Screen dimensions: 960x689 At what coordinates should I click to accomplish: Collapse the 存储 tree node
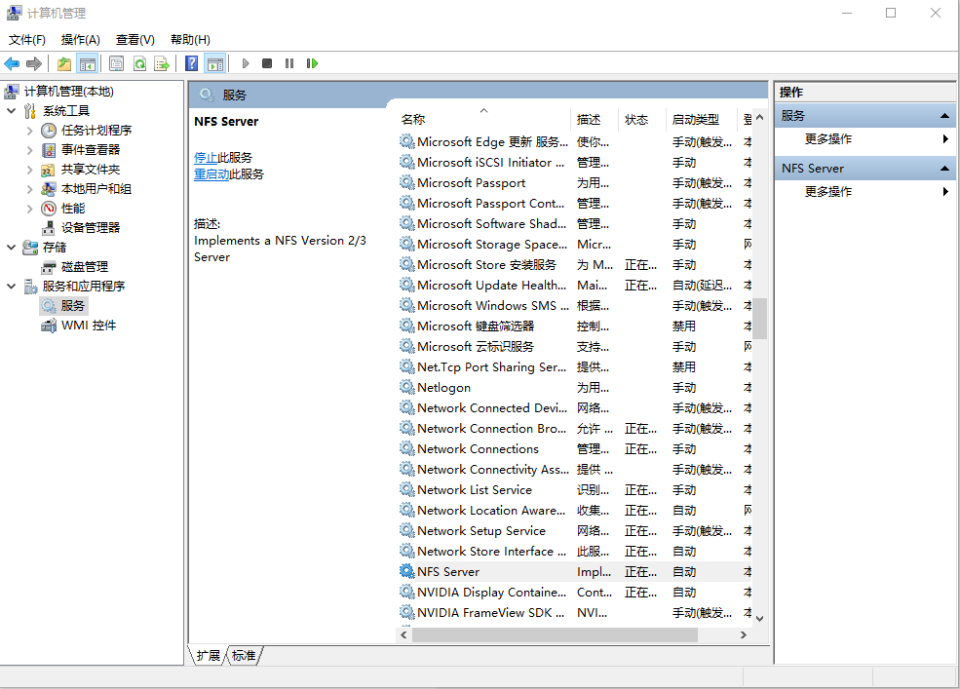(x=11, y=247)
